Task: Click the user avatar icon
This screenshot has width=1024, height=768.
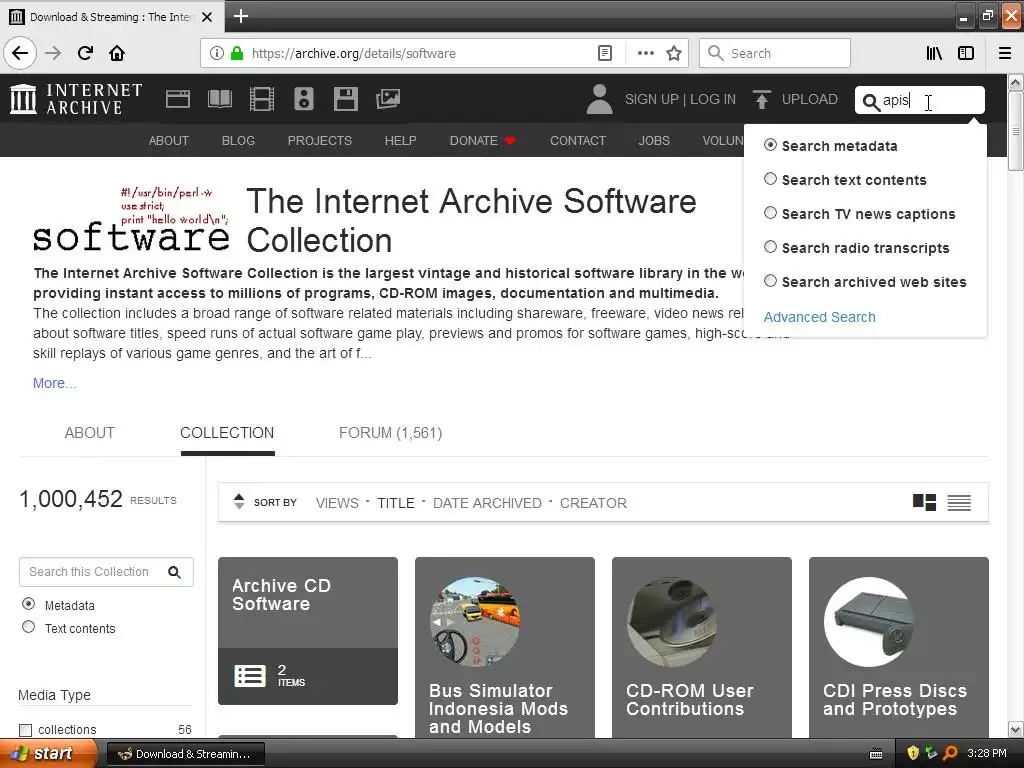Action: pyautogui.click(x=599, y=99)
